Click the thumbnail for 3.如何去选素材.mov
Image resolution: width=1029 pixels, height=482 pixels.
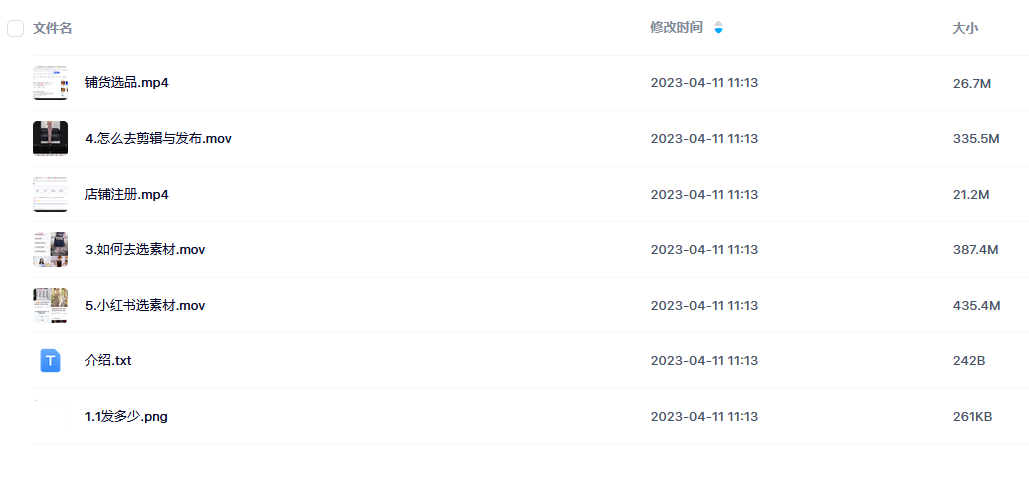click(x=51, y=250)
